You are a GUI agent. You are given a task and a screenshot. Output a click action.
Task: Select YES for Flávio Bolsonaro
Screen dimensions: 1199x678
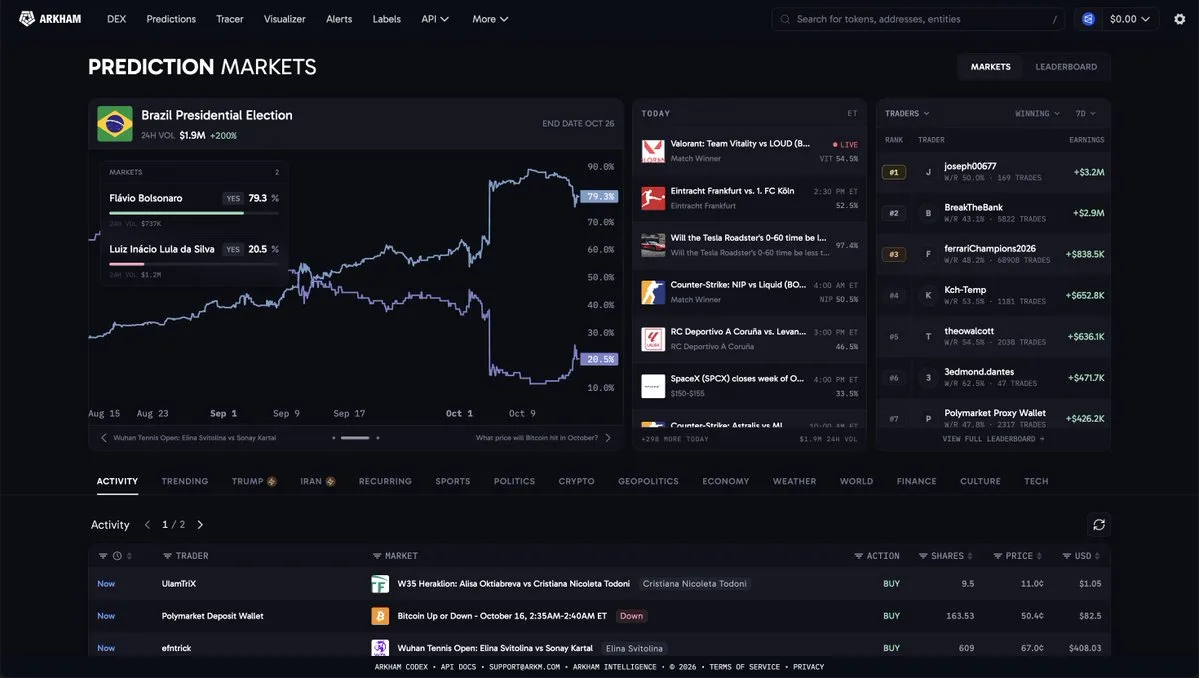pyautogui.click(x=233, y=198)
